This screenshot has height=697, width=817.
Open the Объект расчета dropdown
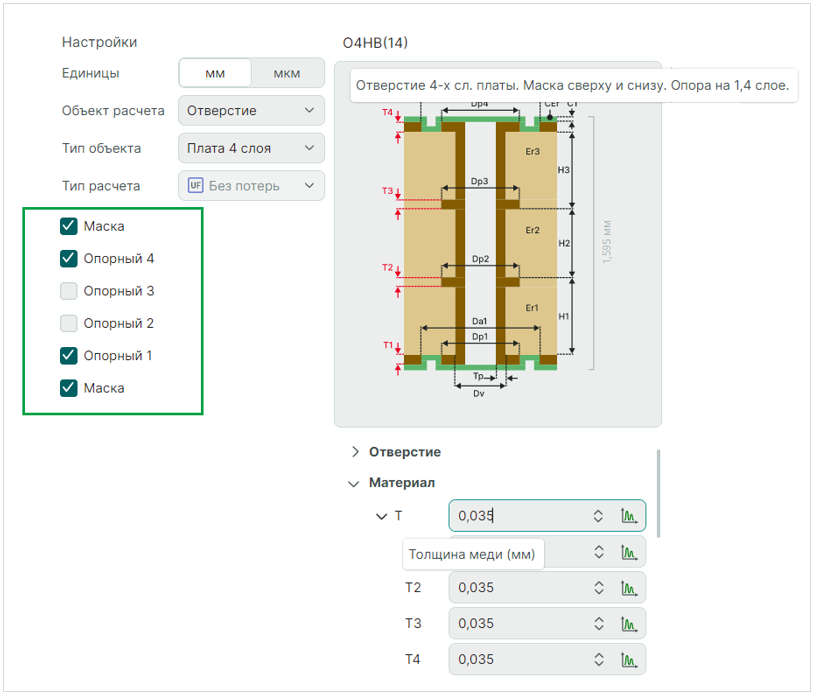[x=251, y=110]
